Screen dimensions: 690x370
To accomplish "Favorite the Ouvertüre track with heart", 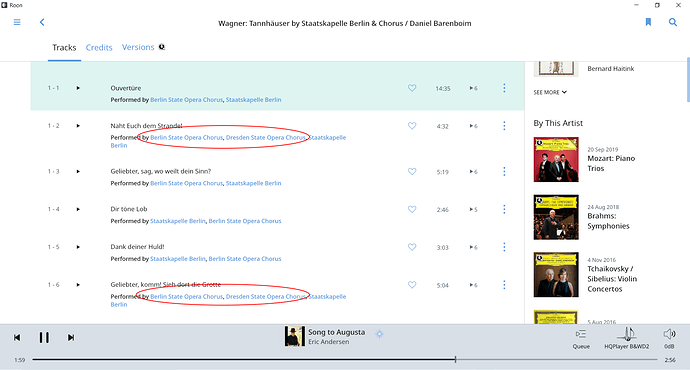I will click(x=412, y=88).
